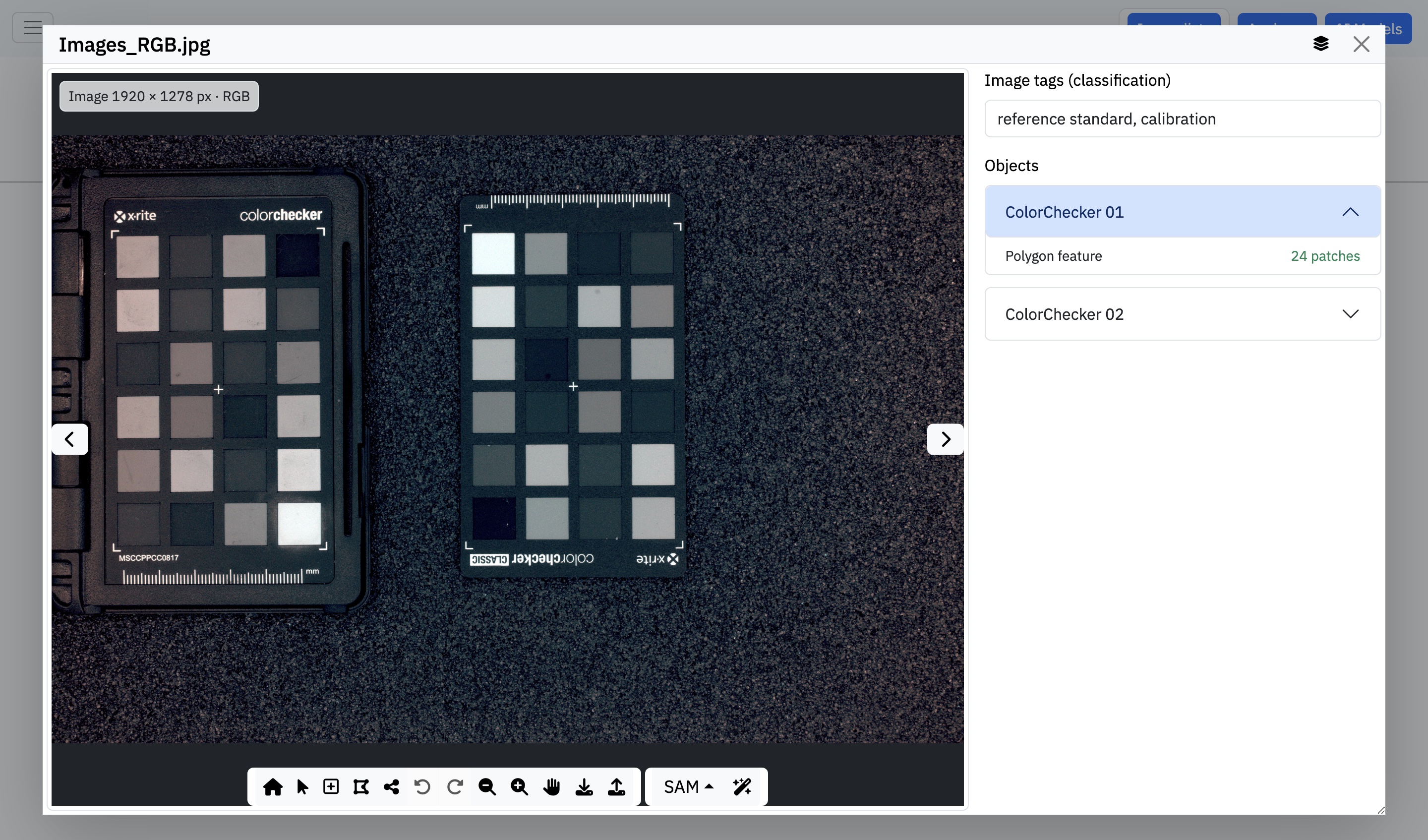Click the black patch on the right ColorChecker
The height and width of the screenshot is (840, 1428).
(x=493, y=518)
